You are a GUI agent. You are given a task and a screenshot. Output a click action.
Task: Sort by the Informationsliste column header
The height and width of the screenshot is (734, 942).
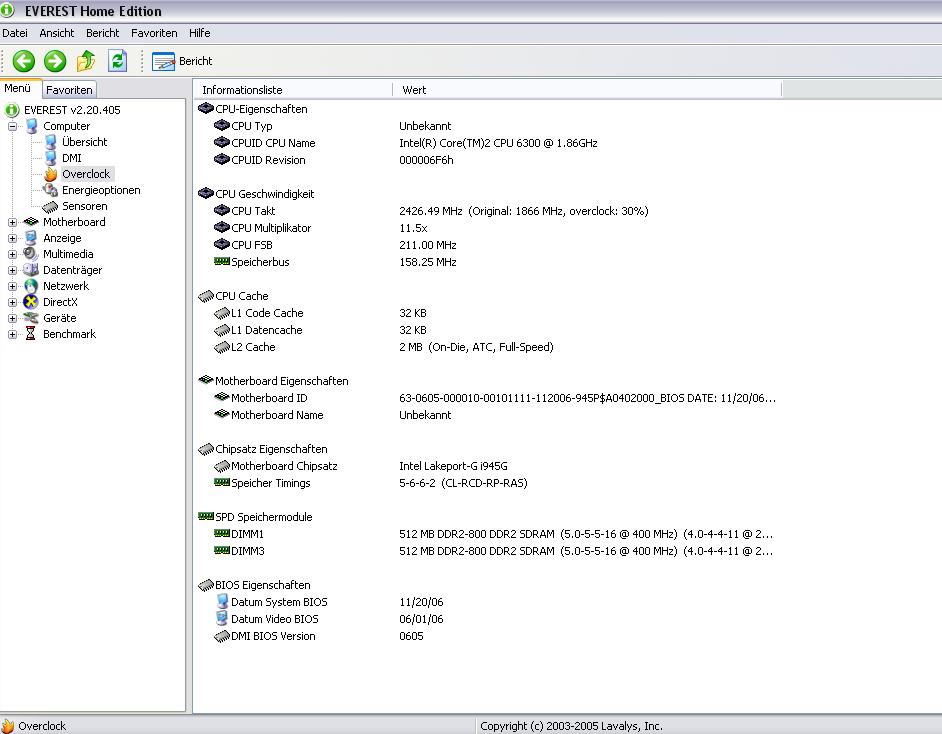point(293,90)
